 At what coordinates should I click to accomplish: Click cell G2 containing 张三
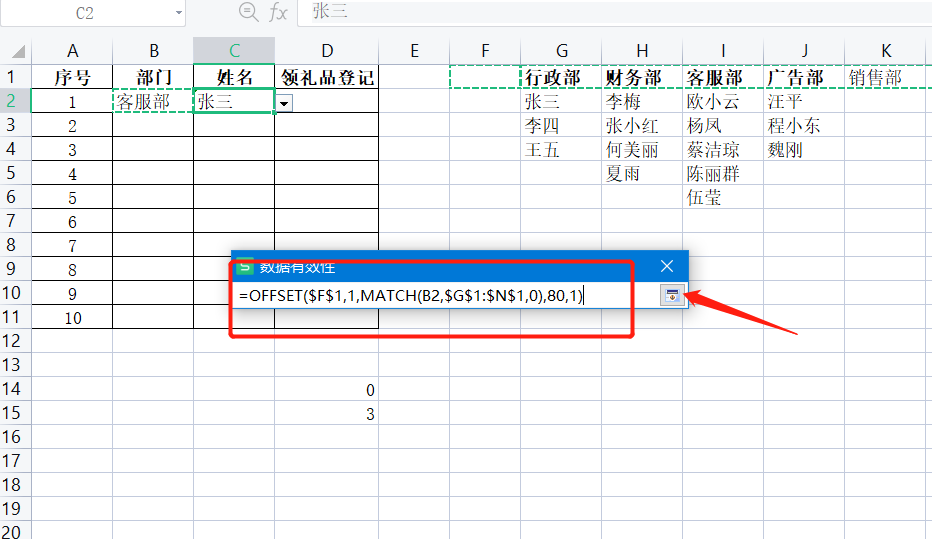pyautogui.click(x=561, y=102)
